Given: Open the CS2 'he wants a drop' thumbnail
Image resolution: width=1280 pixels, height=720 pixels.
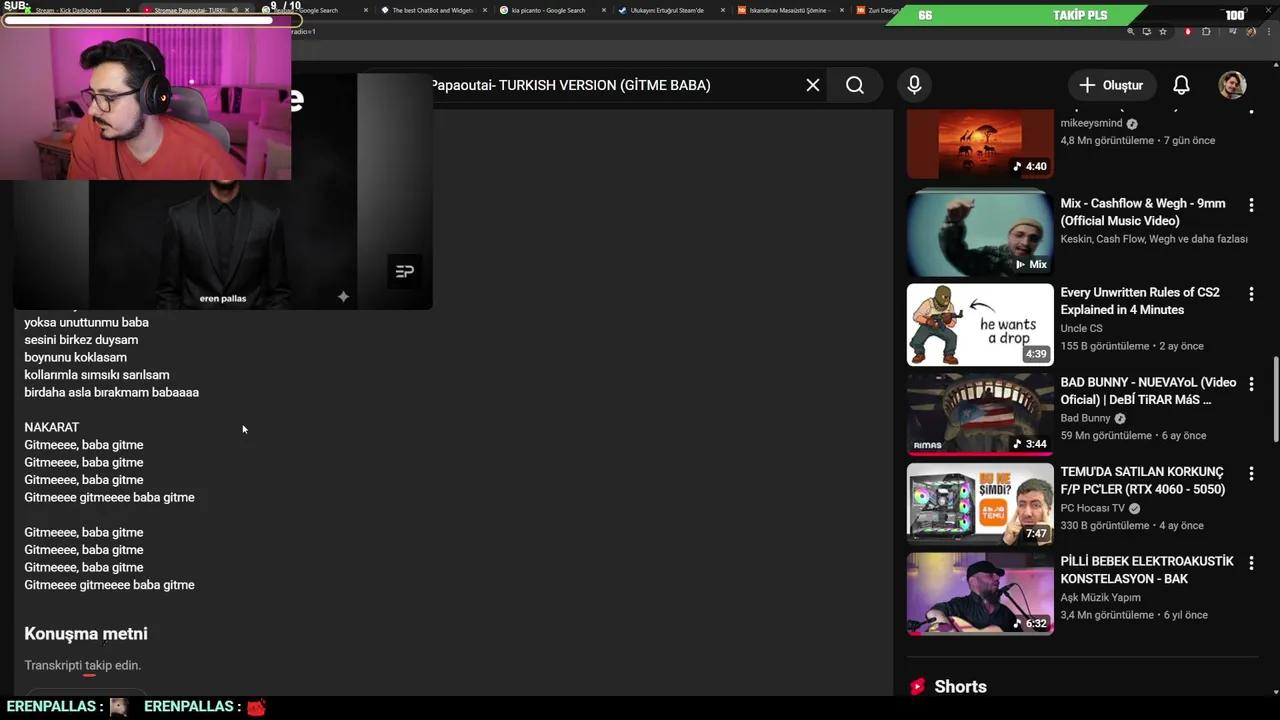Looking at the screenshot, I should [980, 325].
